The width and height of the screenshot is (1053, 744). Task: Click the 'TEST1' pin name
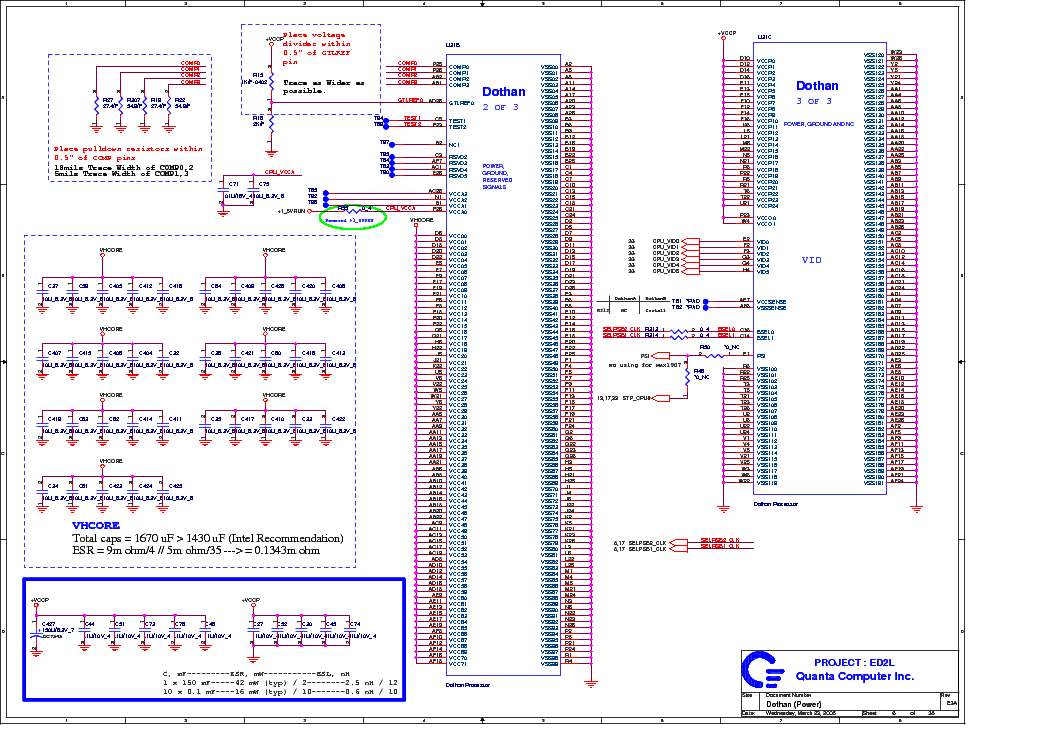click(x=457, y=122)
